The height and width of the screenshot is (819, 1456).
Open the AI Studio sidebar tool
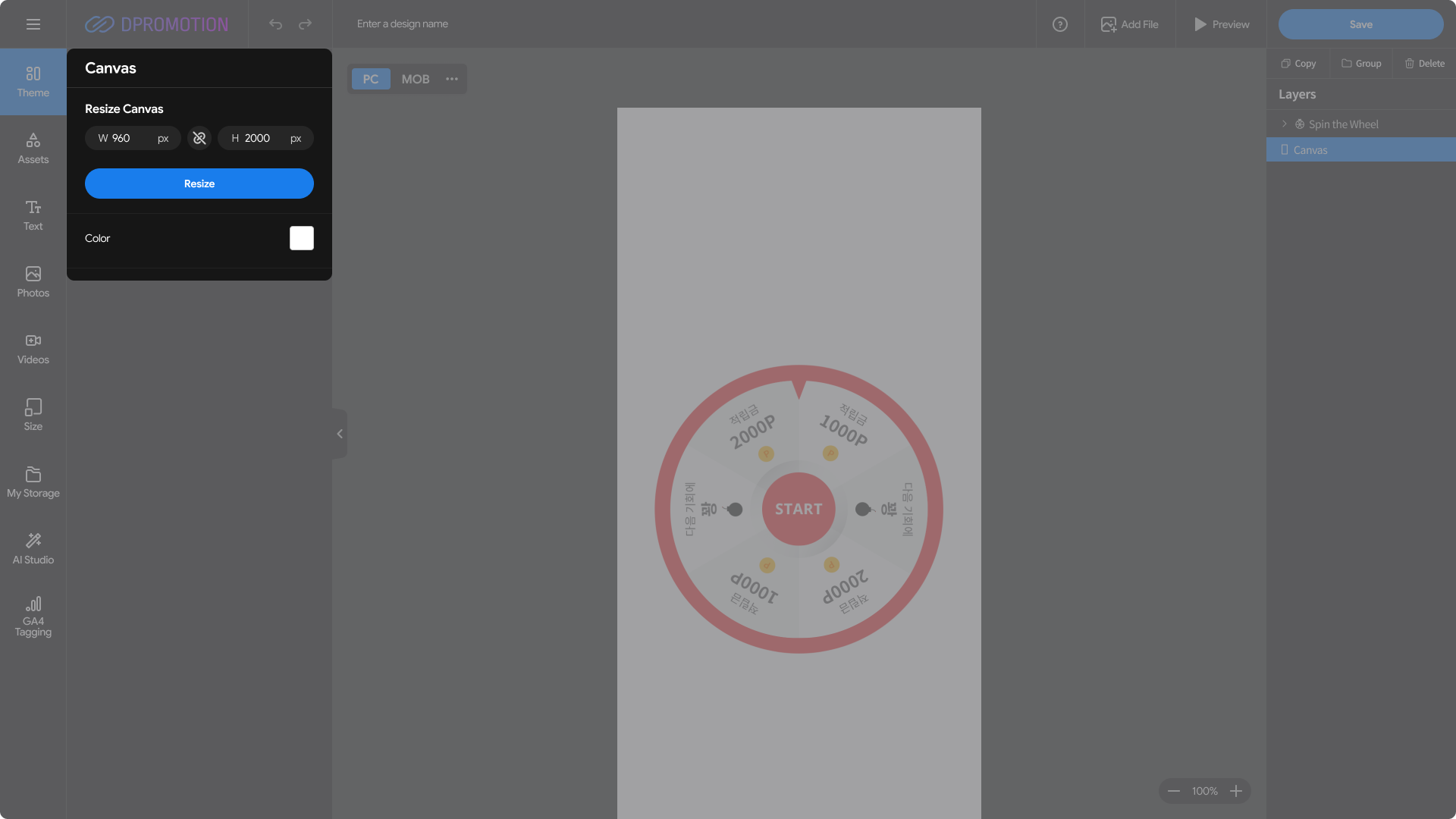33,549
